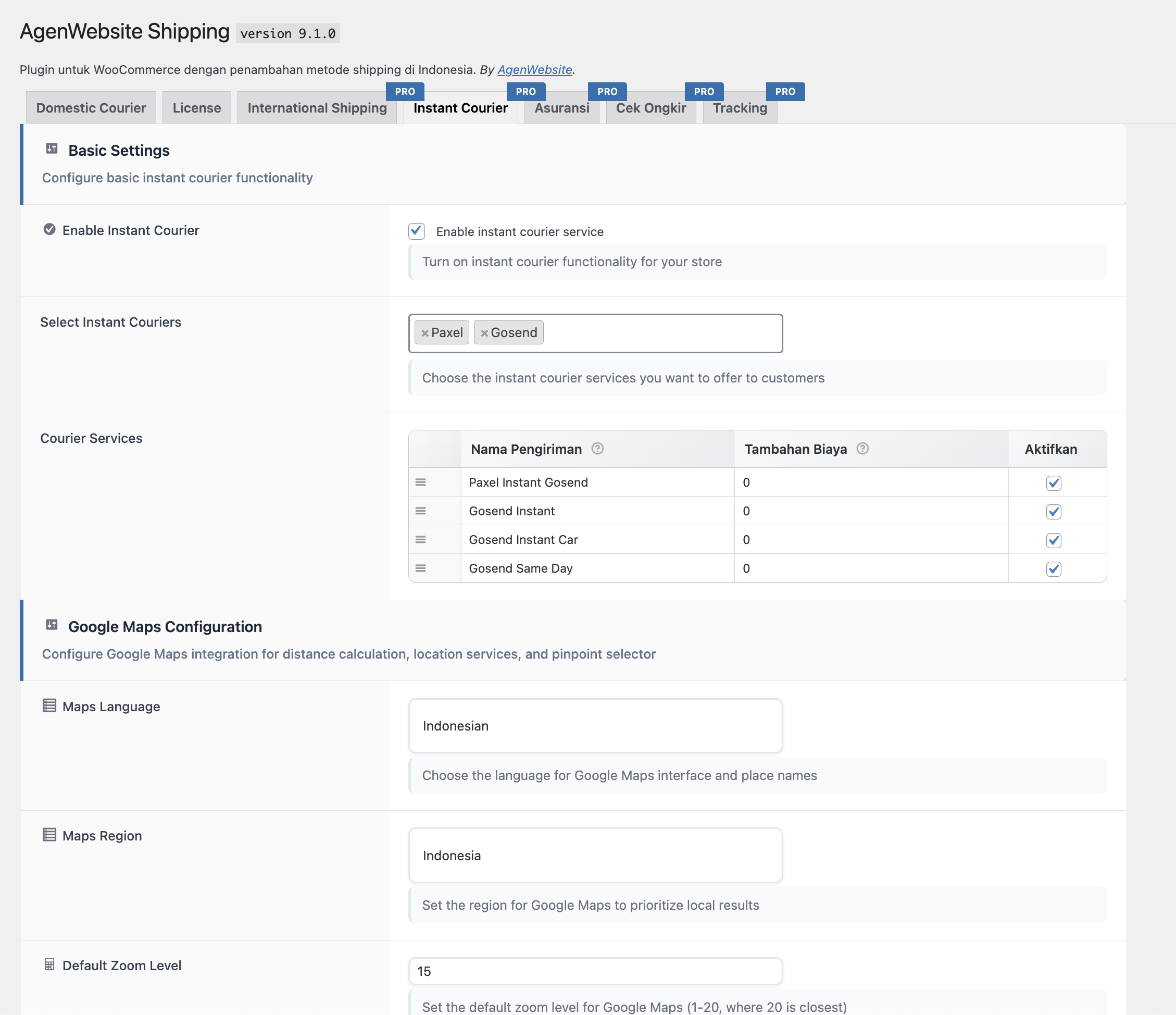Image resolution: width=1176 pixels, height=1015 pixels.
Task: Click the Google Maps Configuration heading
Action: (165, 627)
